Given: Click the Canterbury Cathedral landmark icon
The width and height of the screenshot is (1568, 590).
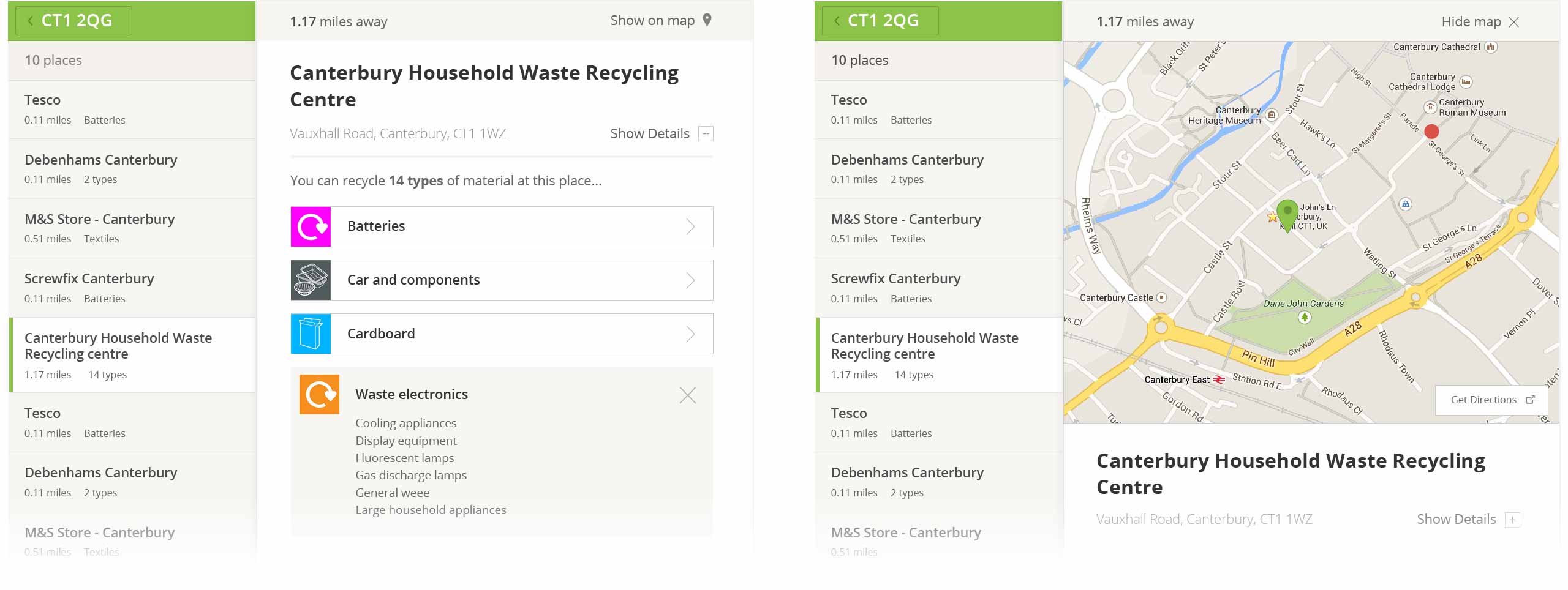Looking at the screenshot, I should [x=1491, y=47].
